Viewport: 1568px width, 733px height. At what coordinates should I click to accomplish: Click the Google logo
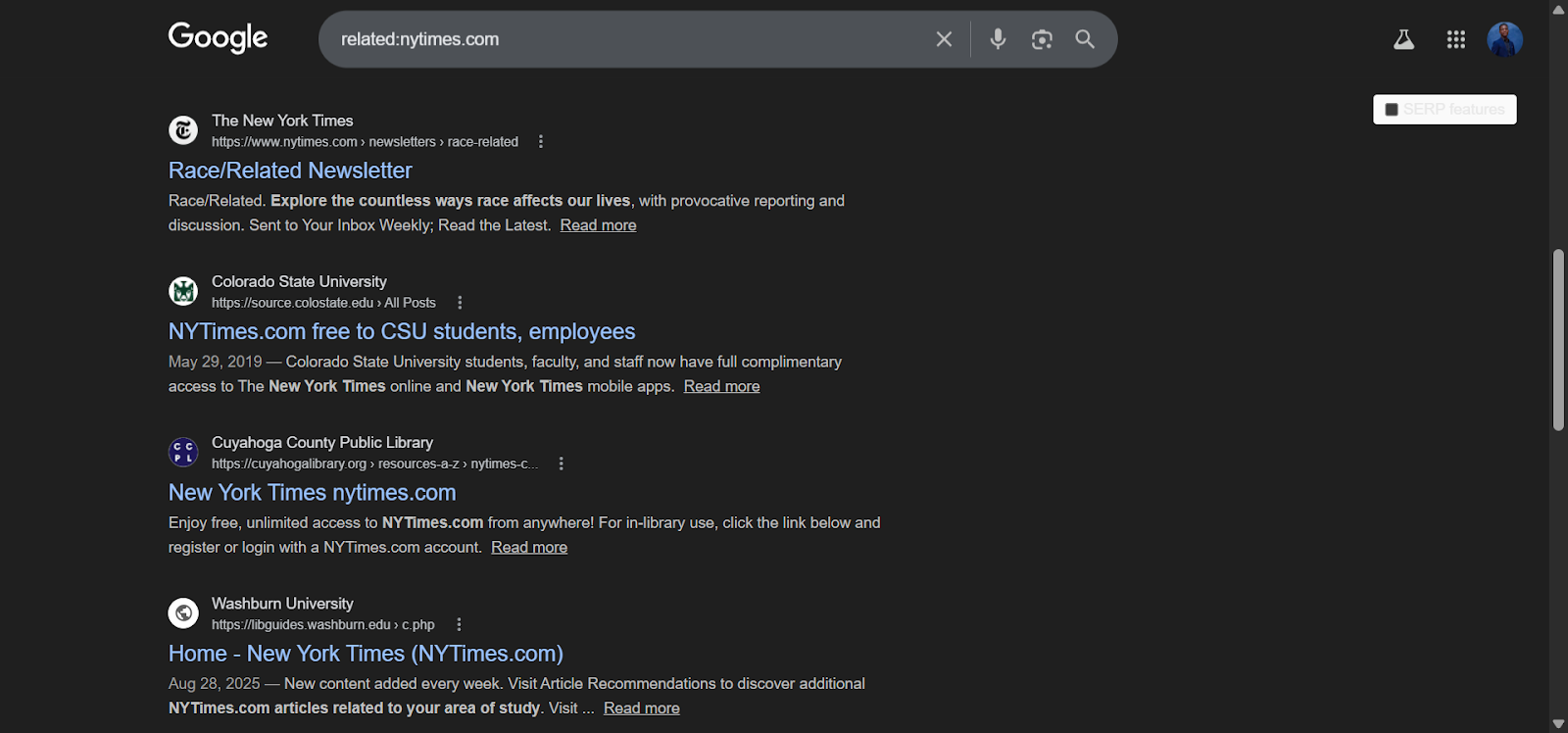pos(218,38)
